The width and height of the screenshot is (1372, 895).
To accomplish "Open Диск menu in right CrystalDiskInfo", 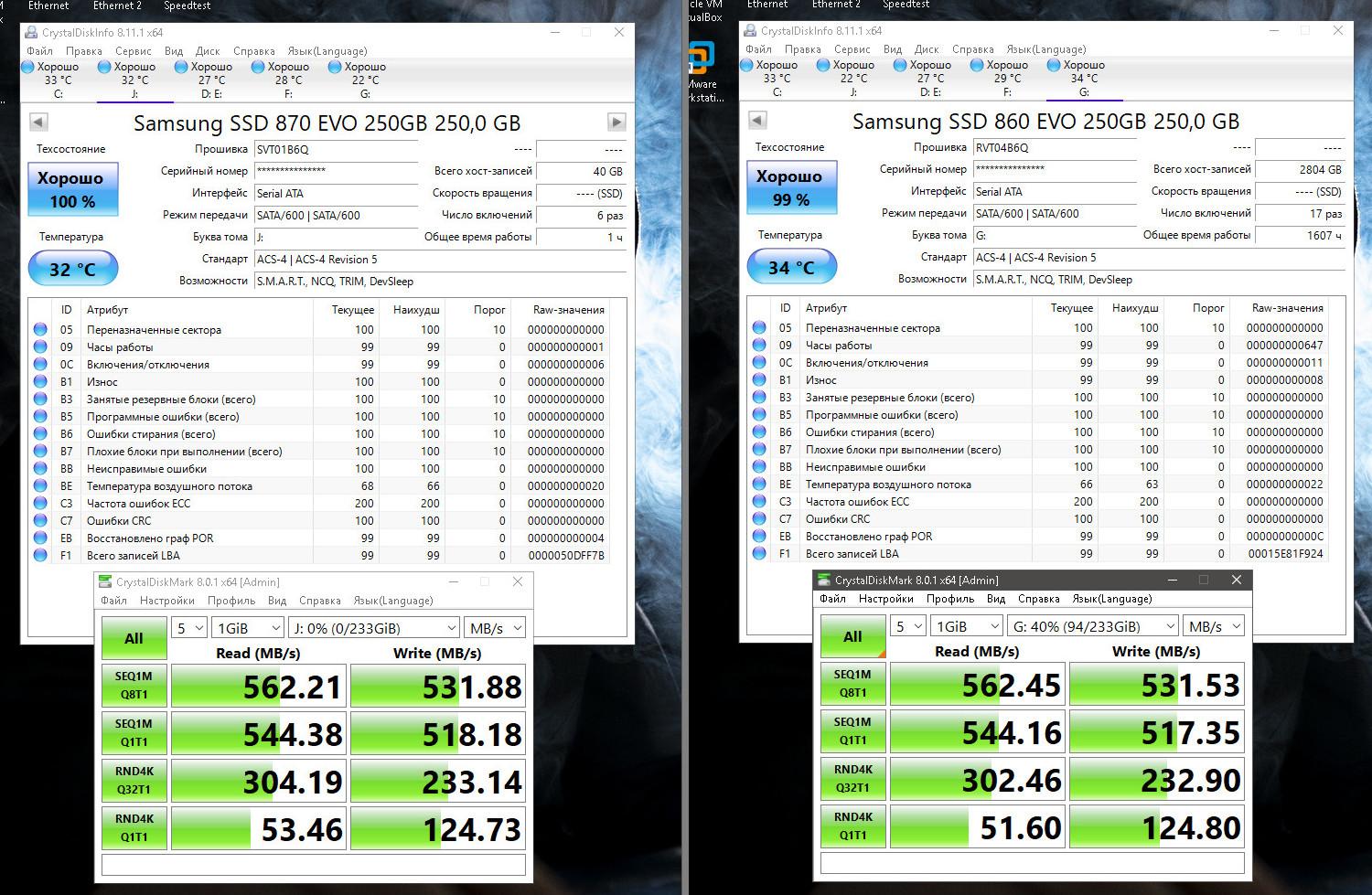I will pos(927,49).
